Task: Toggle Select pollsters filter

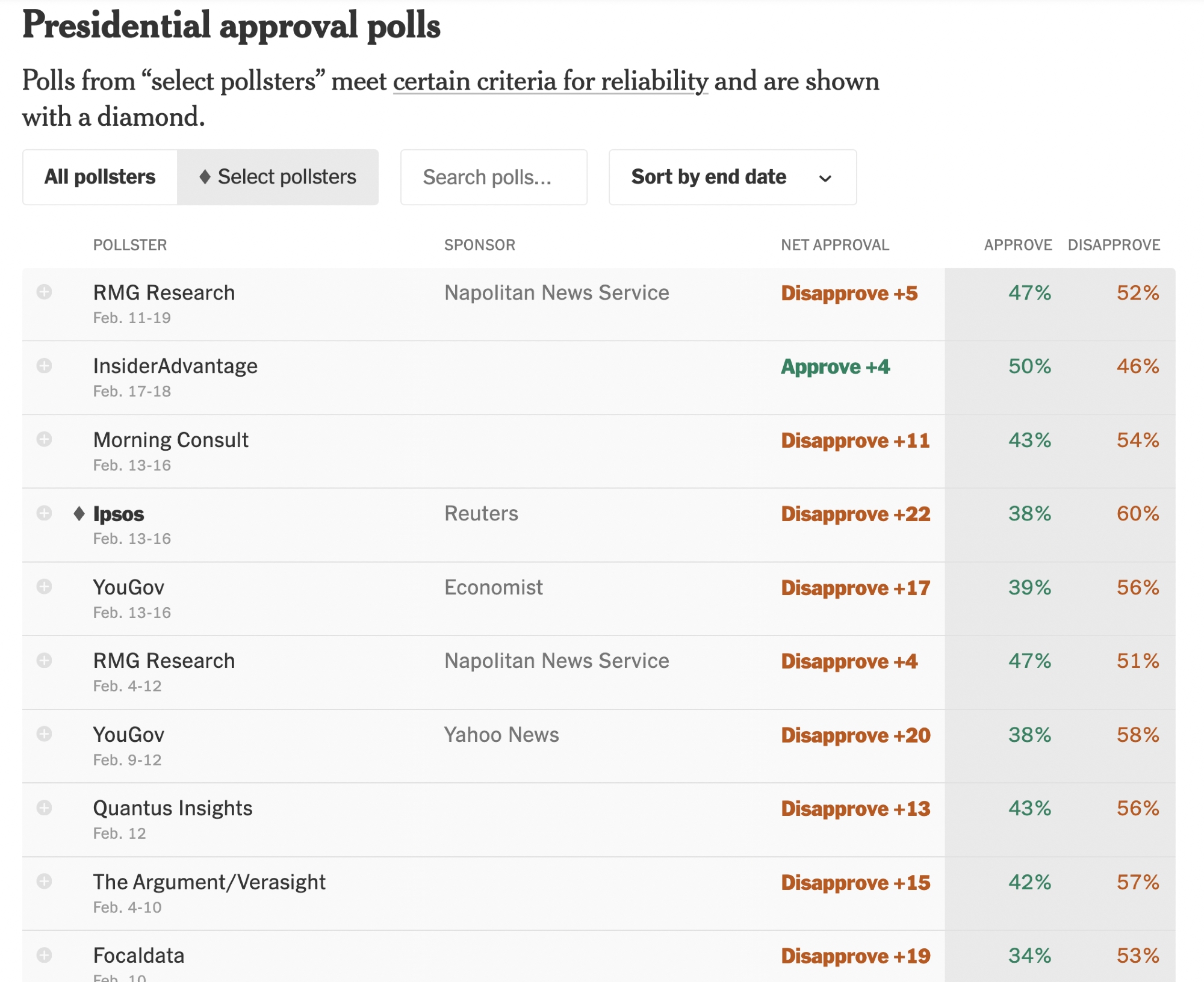Action: pos(278,177)
